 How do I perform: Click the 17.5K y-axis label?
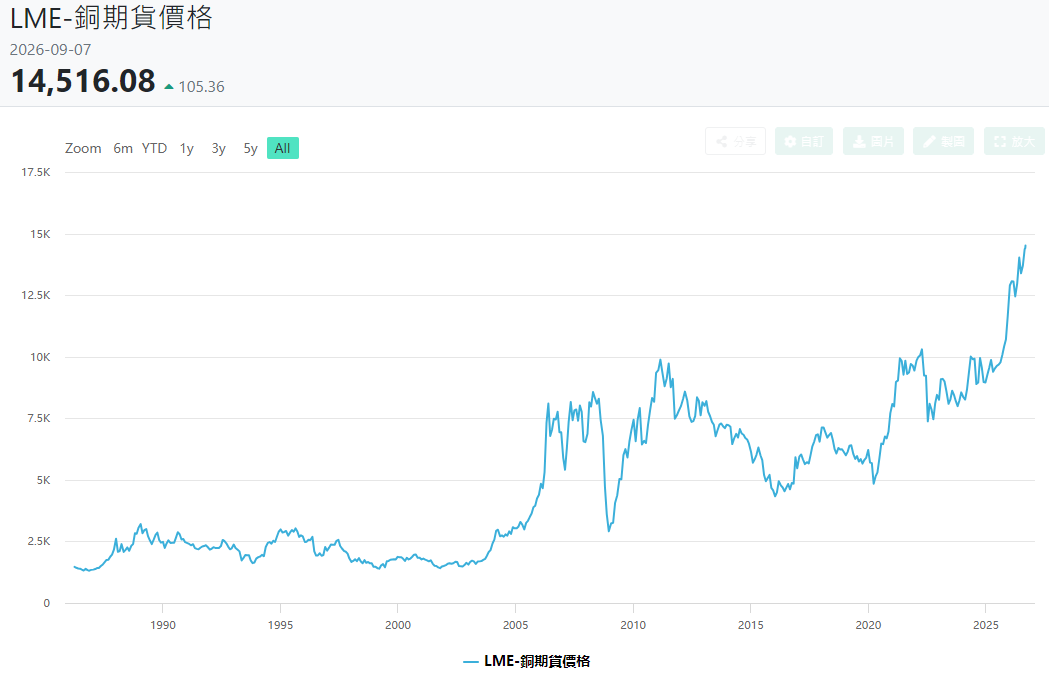36,173
